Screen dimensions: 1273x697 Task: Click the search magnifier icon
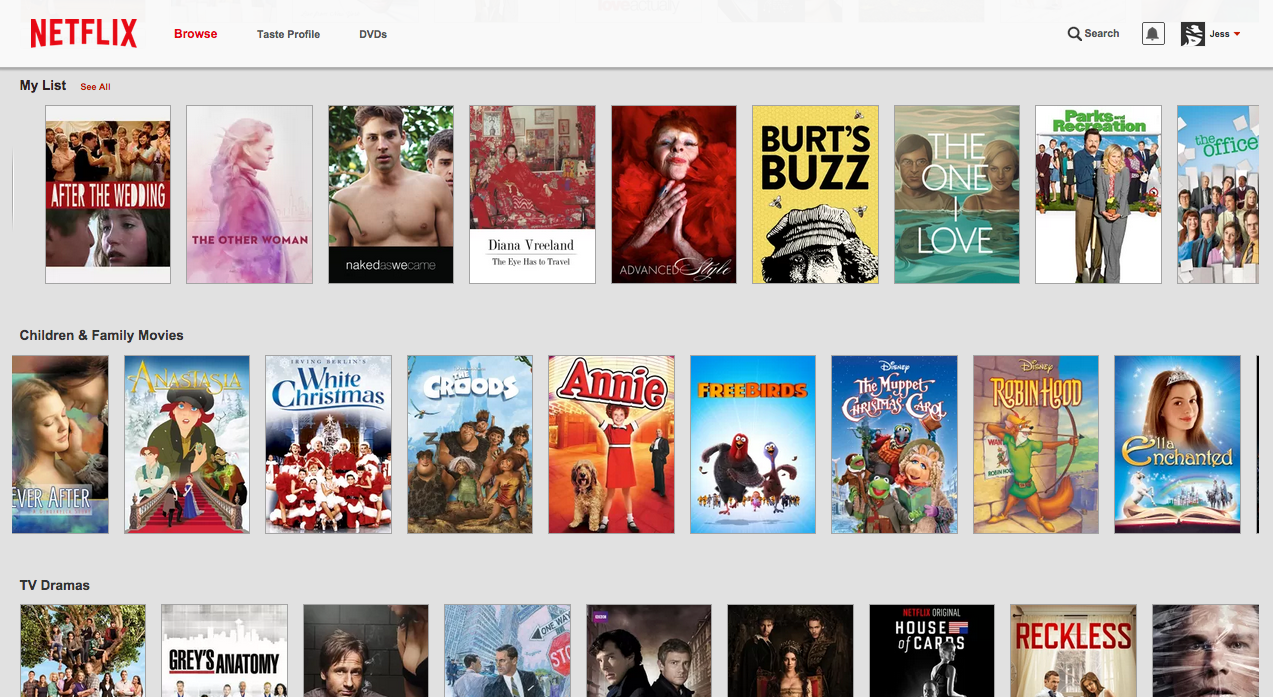1075,34
